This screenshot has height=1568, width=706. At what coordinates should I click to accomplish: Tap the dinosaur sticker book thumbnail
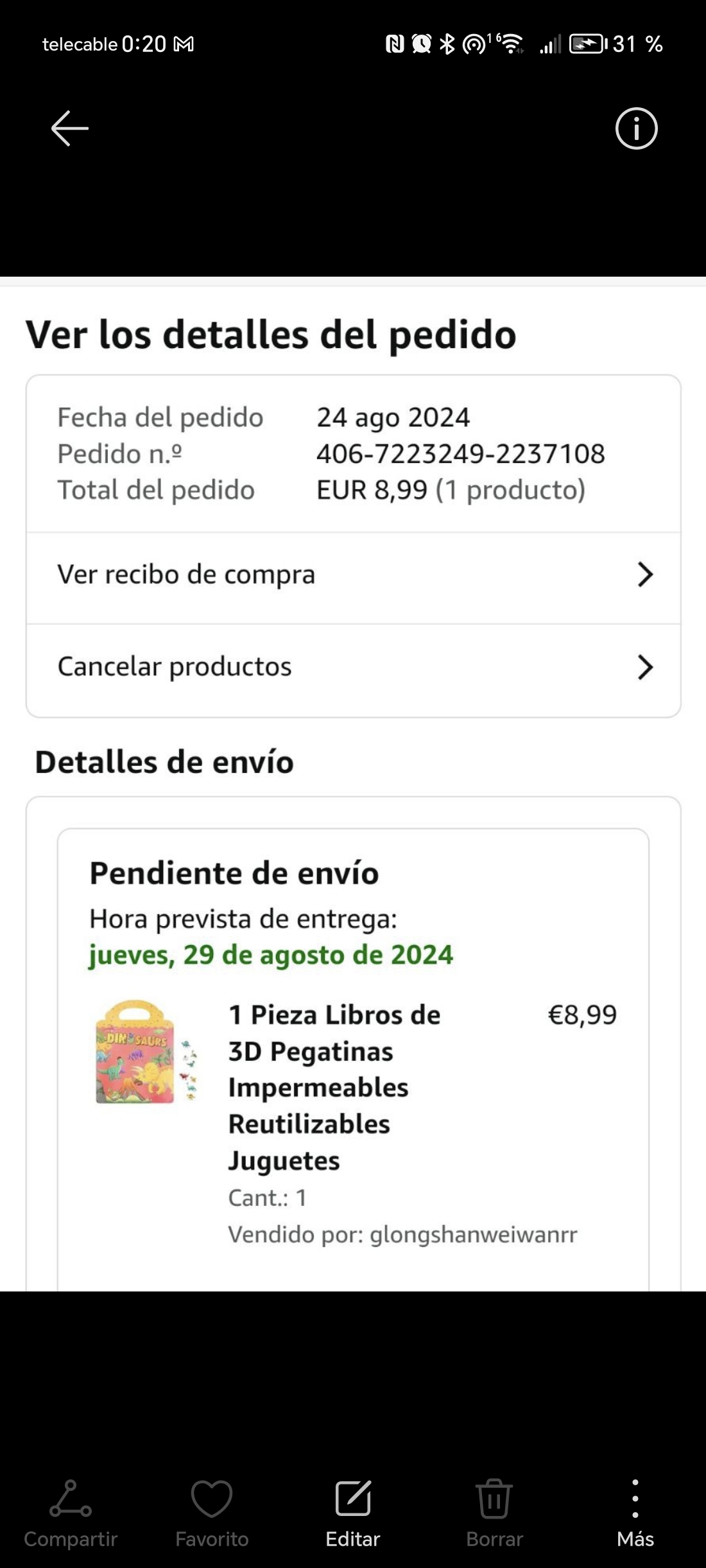(144, 1052)
